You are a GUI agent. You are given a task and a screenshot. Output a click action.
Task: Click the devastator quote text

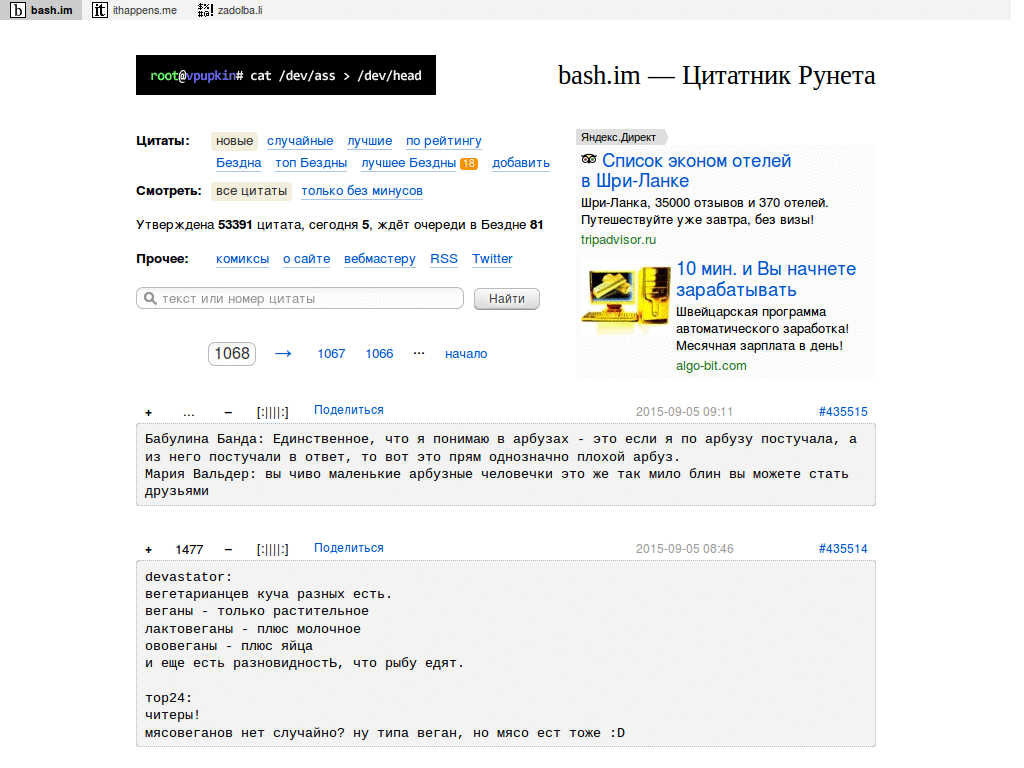coord(505,654)
